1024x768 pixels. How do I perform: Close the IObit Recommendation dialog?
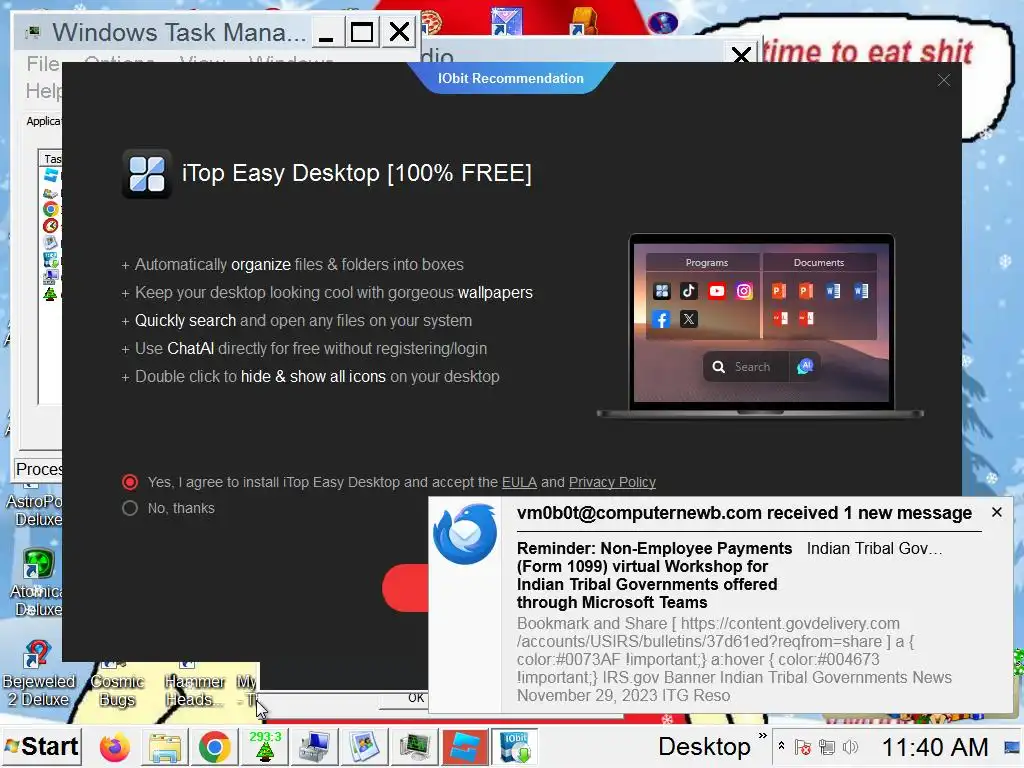tap(944, 80)
